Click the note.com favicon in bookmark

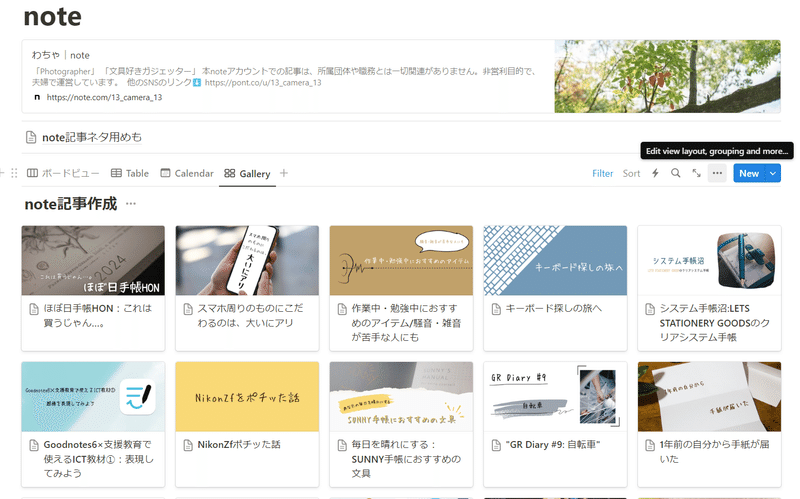tap(37, 97)
